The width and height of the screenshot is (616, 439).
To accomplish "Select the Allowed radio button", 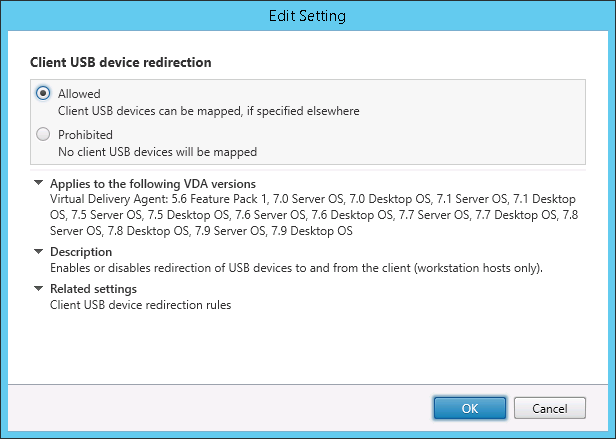I will click(42, 93).
